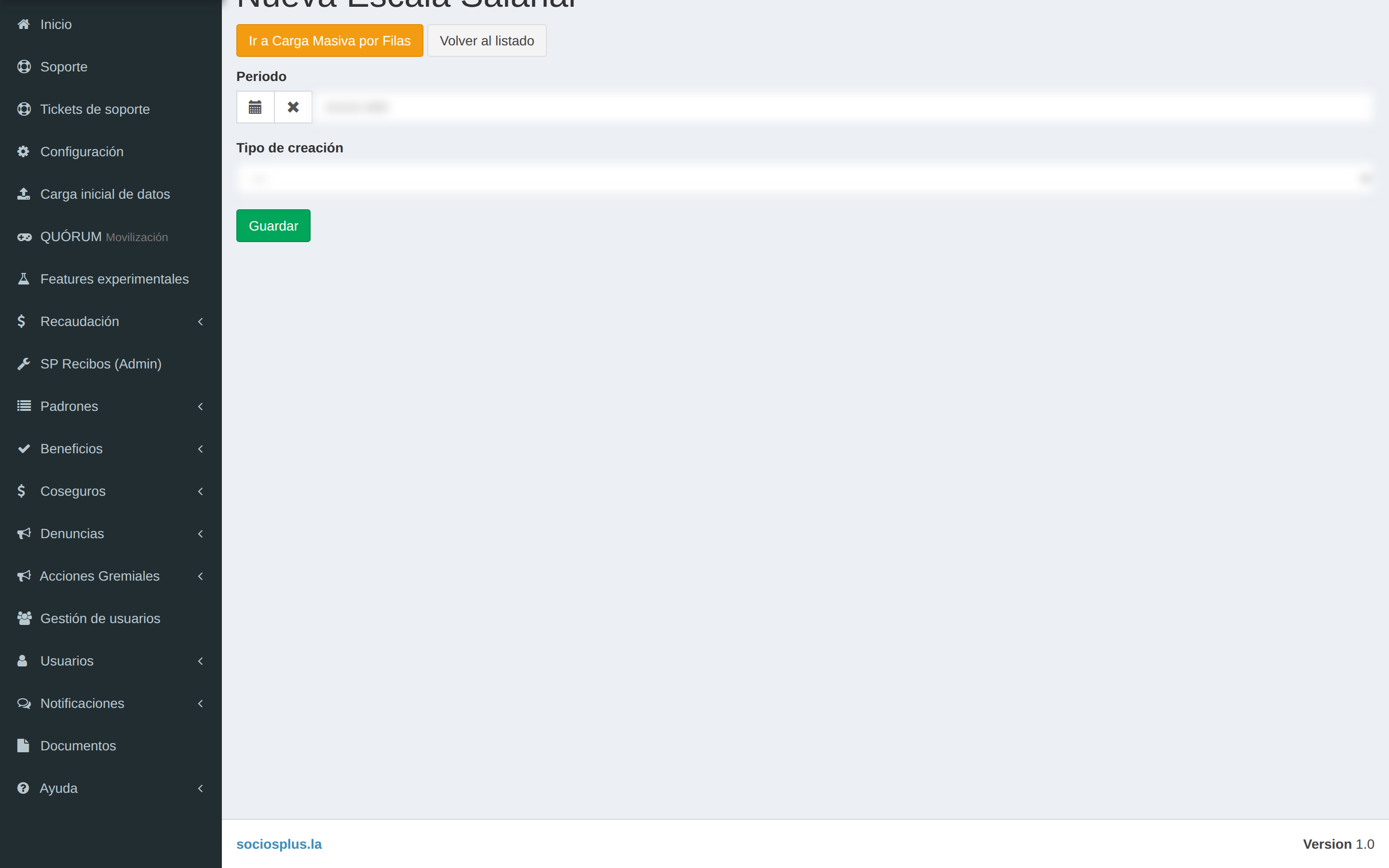Follow the sociosplus.la footer link

click(x=279, y=844)
